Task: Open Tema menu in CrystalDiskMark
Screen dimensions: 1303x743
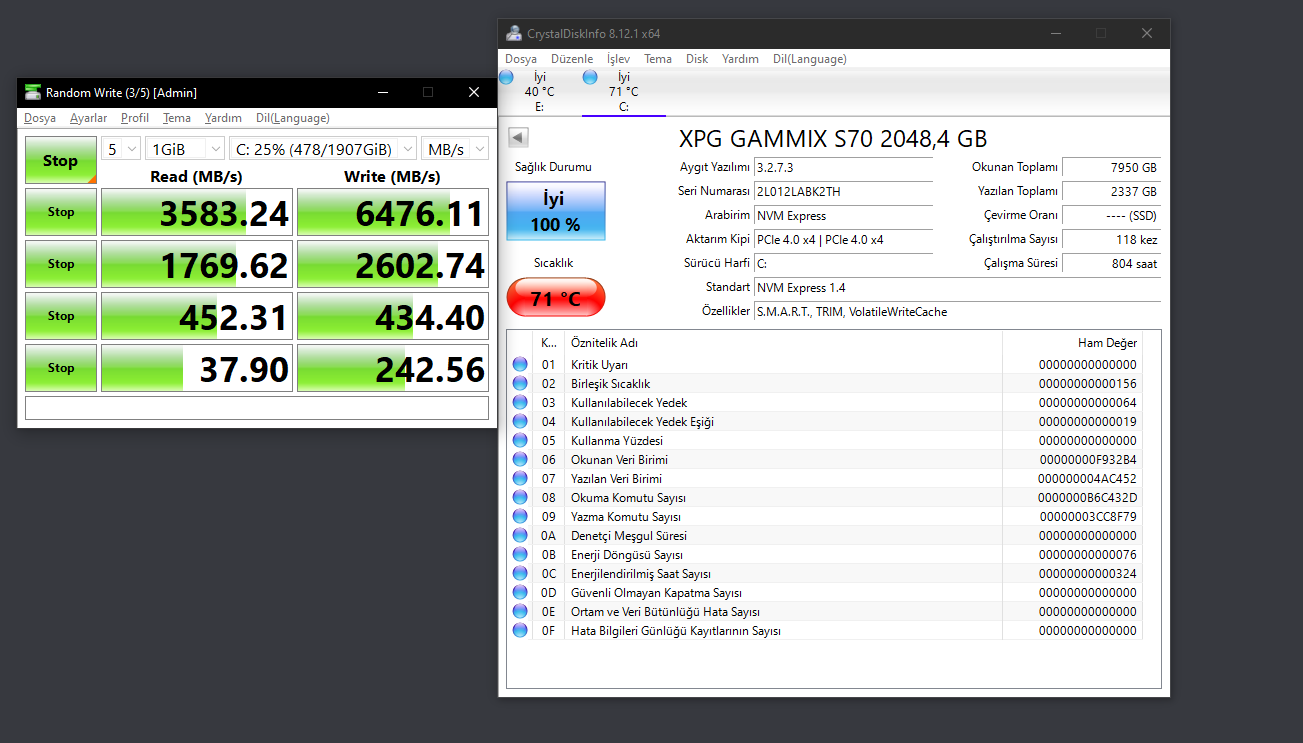Action: click(177, 118)
